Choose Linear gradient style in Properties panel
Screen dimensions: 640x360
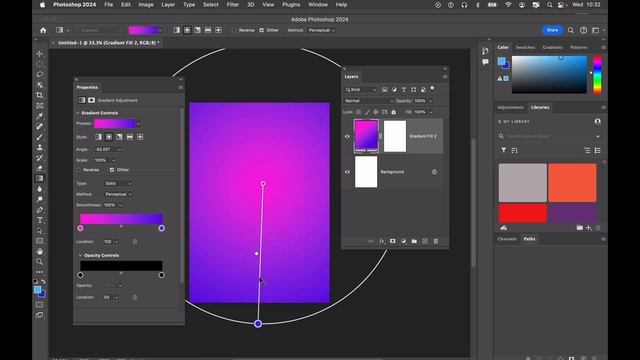[x=98, y=137]
